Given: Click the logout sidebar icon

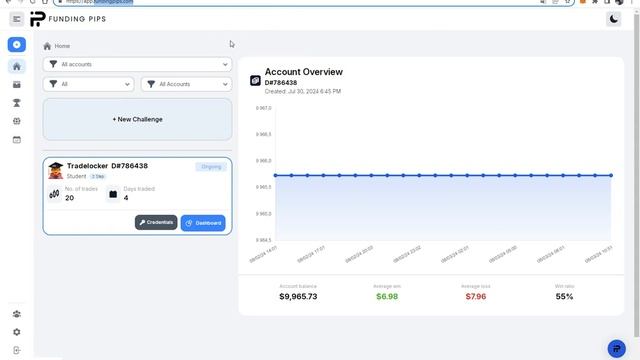Looking at the screenshot, I should [x=17, y=350].
